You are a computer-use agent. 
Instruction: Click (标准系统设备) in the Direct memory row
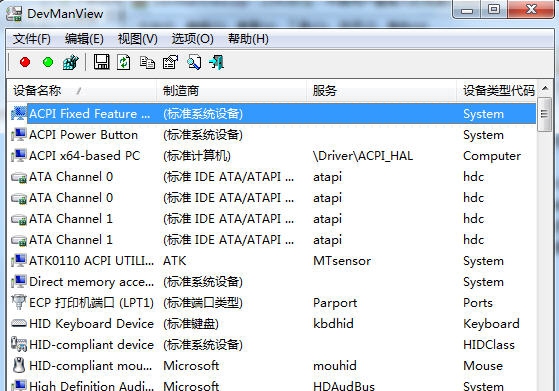[203, 282]
